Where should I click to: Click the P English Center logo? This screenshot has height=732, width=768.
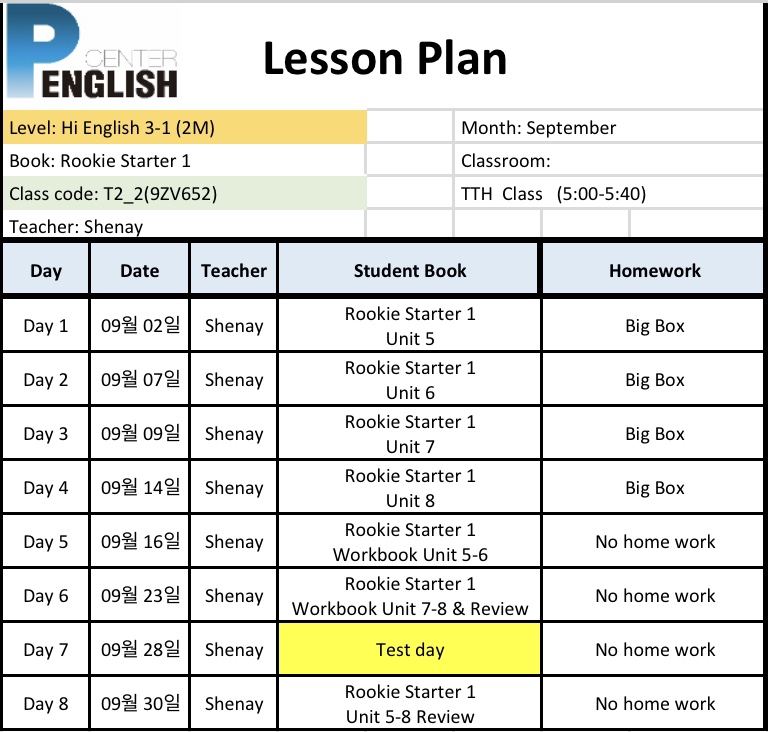click(93, 51)
